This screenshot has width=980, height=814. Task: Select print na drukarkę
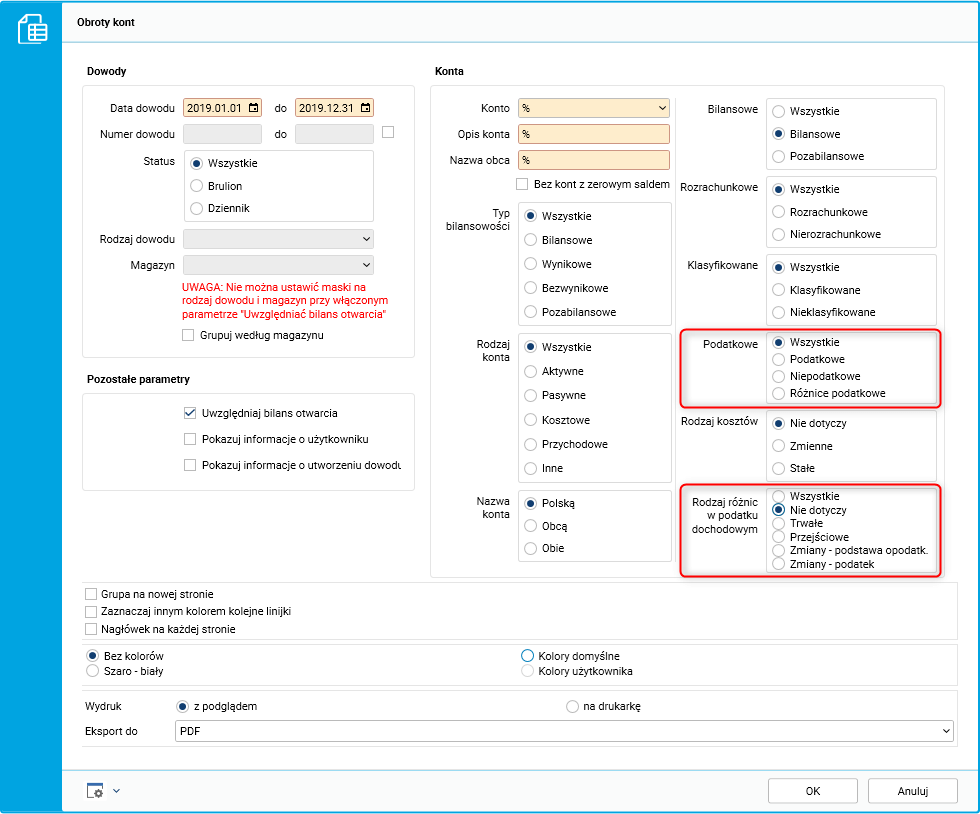coord(572,706)
